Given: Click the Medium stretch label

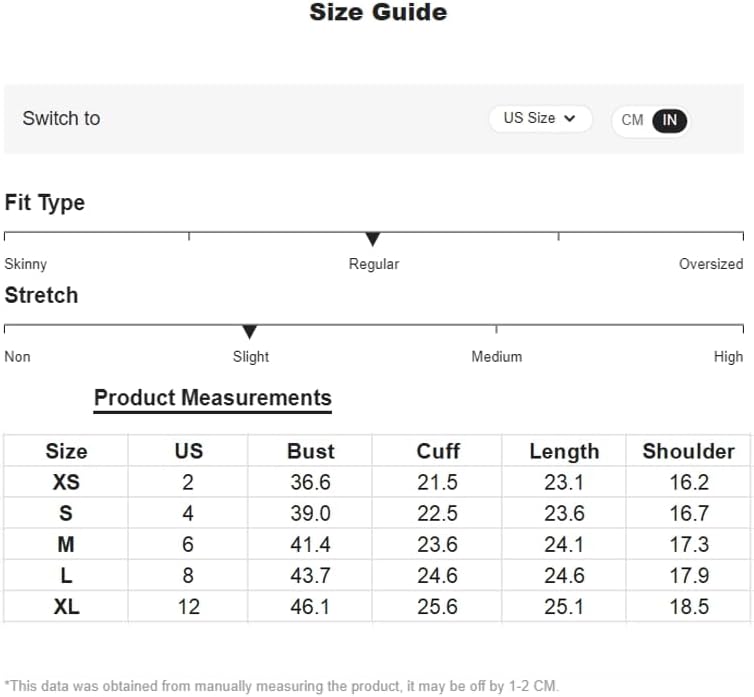Looking at the screenshot, I should pyautogui.click(x=497, y=357).
